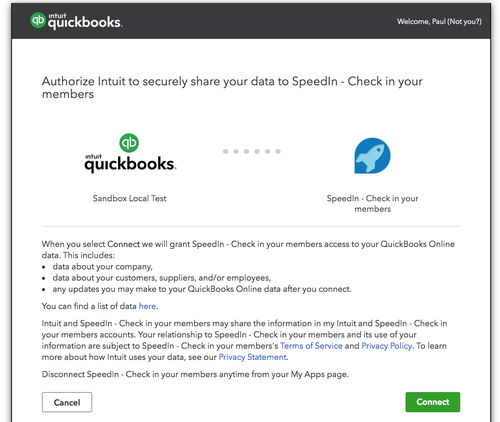This screenshot has width=500, height=422.
Task: Open Intuit's Privacy Statement link
Action: coord(252,357)
